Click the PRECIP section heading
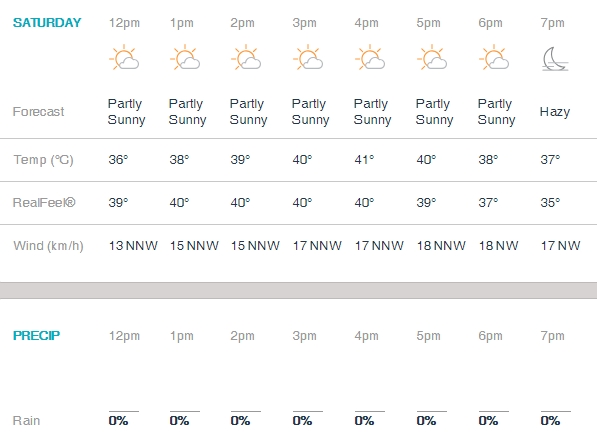The image size is (597, 441). pyautogui.click(x=37, y=336)
